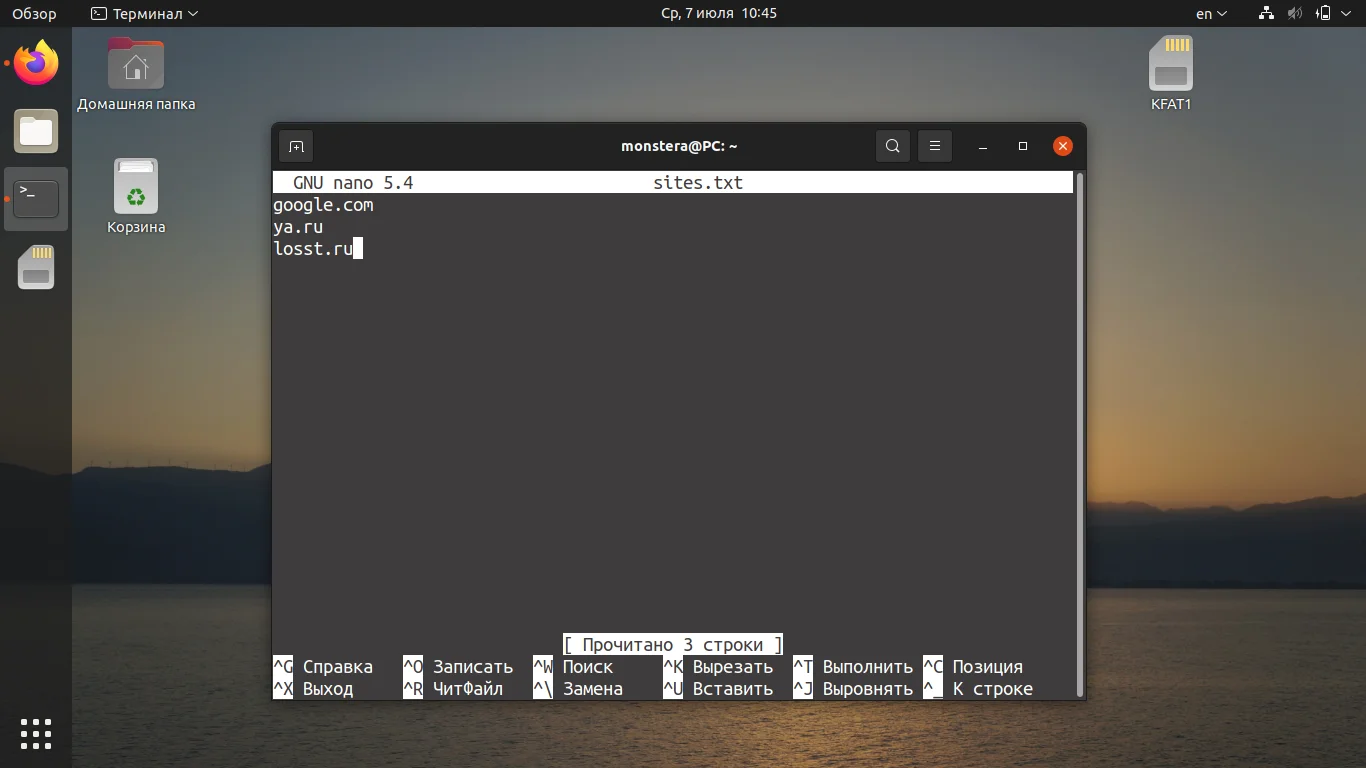Select the Домашняя папка desktop icon
This screenshot has height=768, width=1366.
point(136,75)
